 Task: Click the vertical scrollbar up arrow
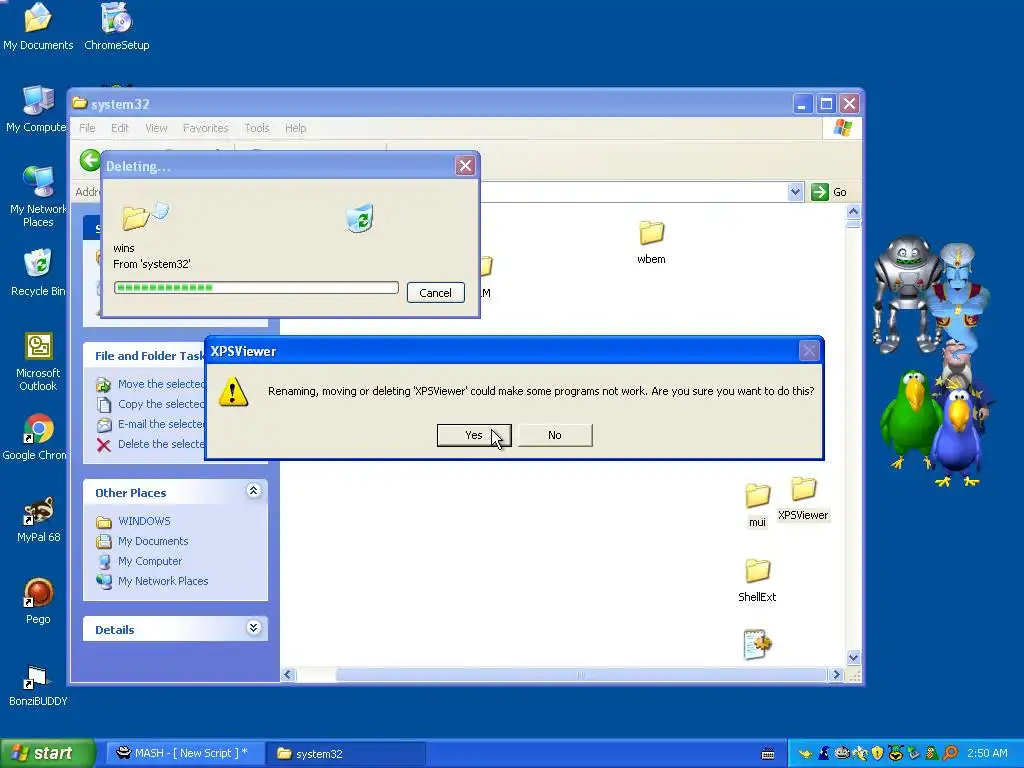pos(853,212)
